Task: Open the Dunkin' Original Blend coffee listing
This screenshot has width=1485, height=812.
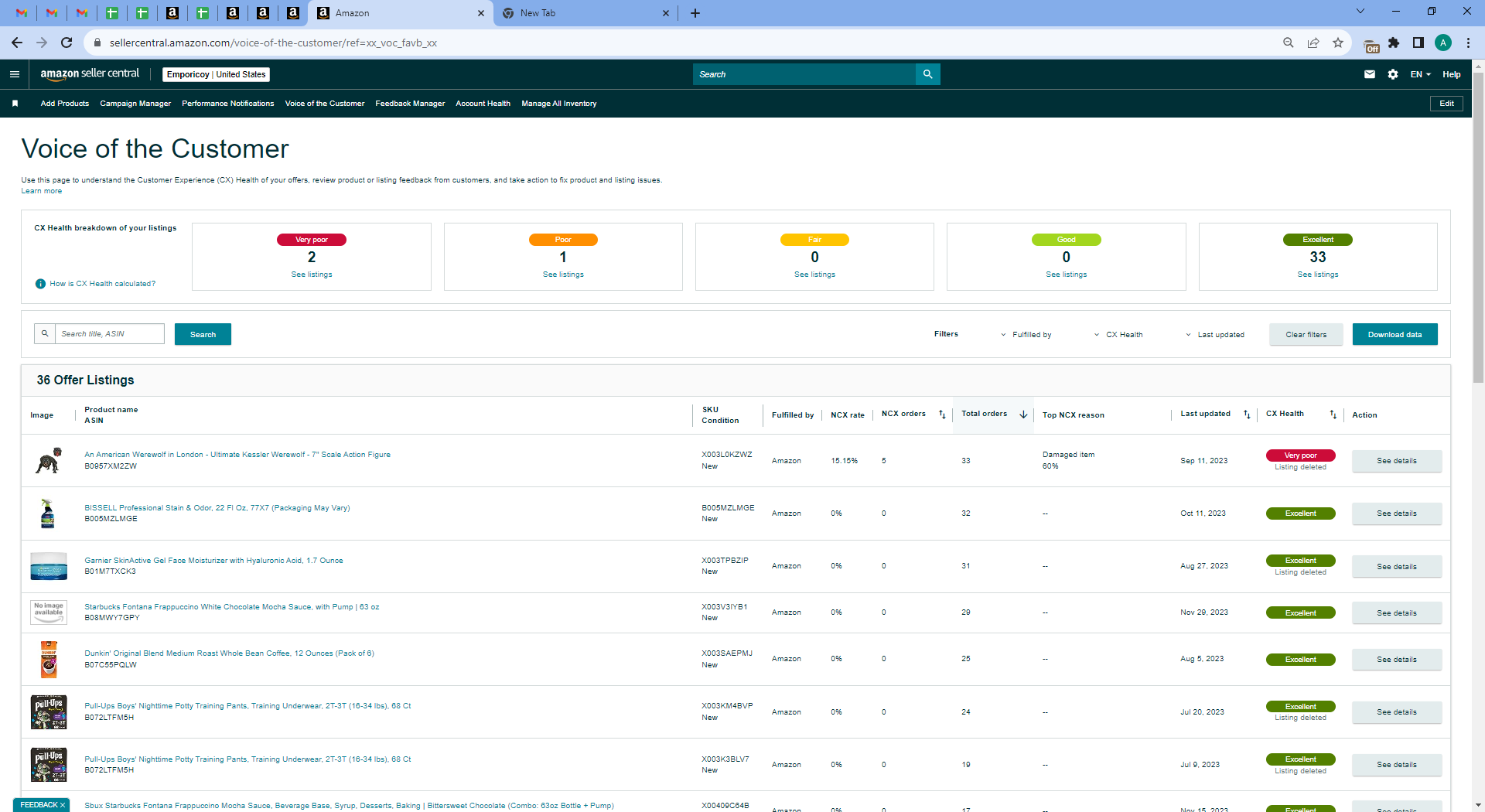Action: click(229, 653)
